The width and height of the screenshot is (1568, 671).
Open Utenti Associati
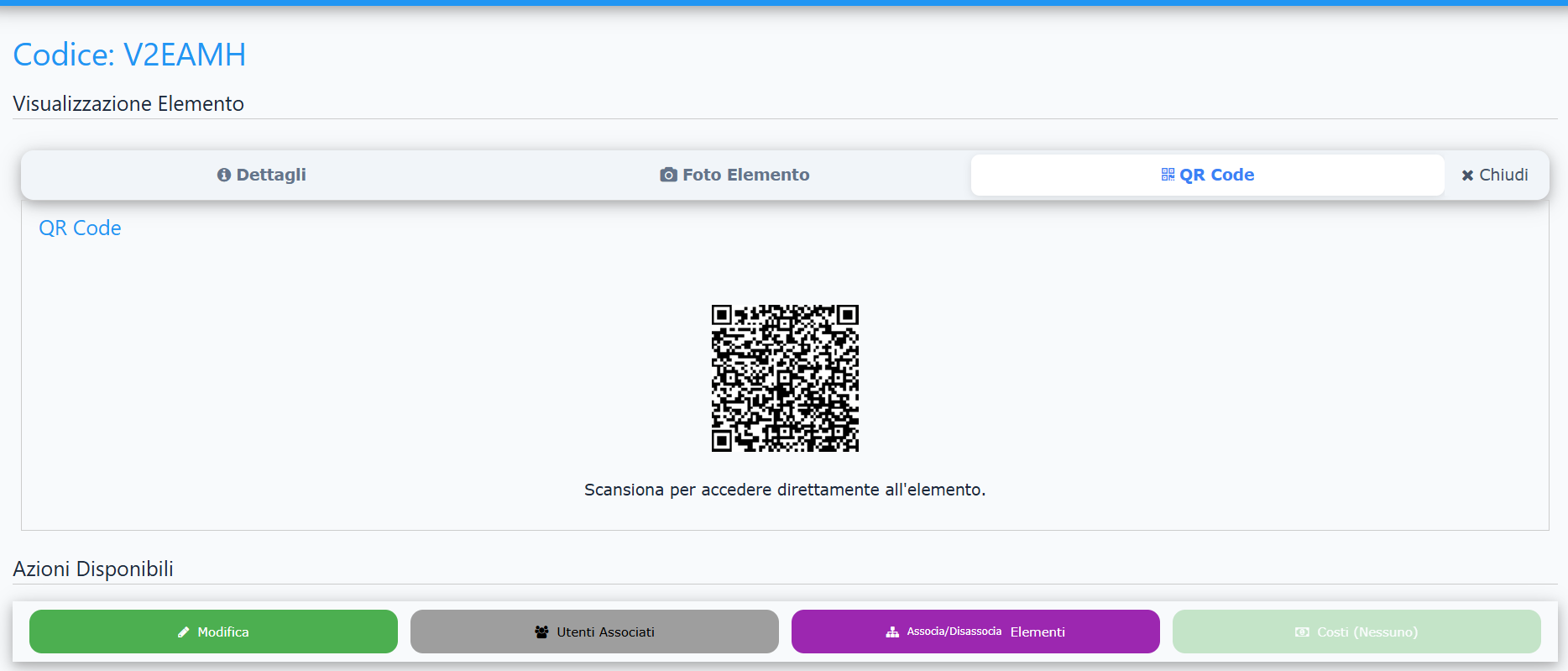(594, 632)
